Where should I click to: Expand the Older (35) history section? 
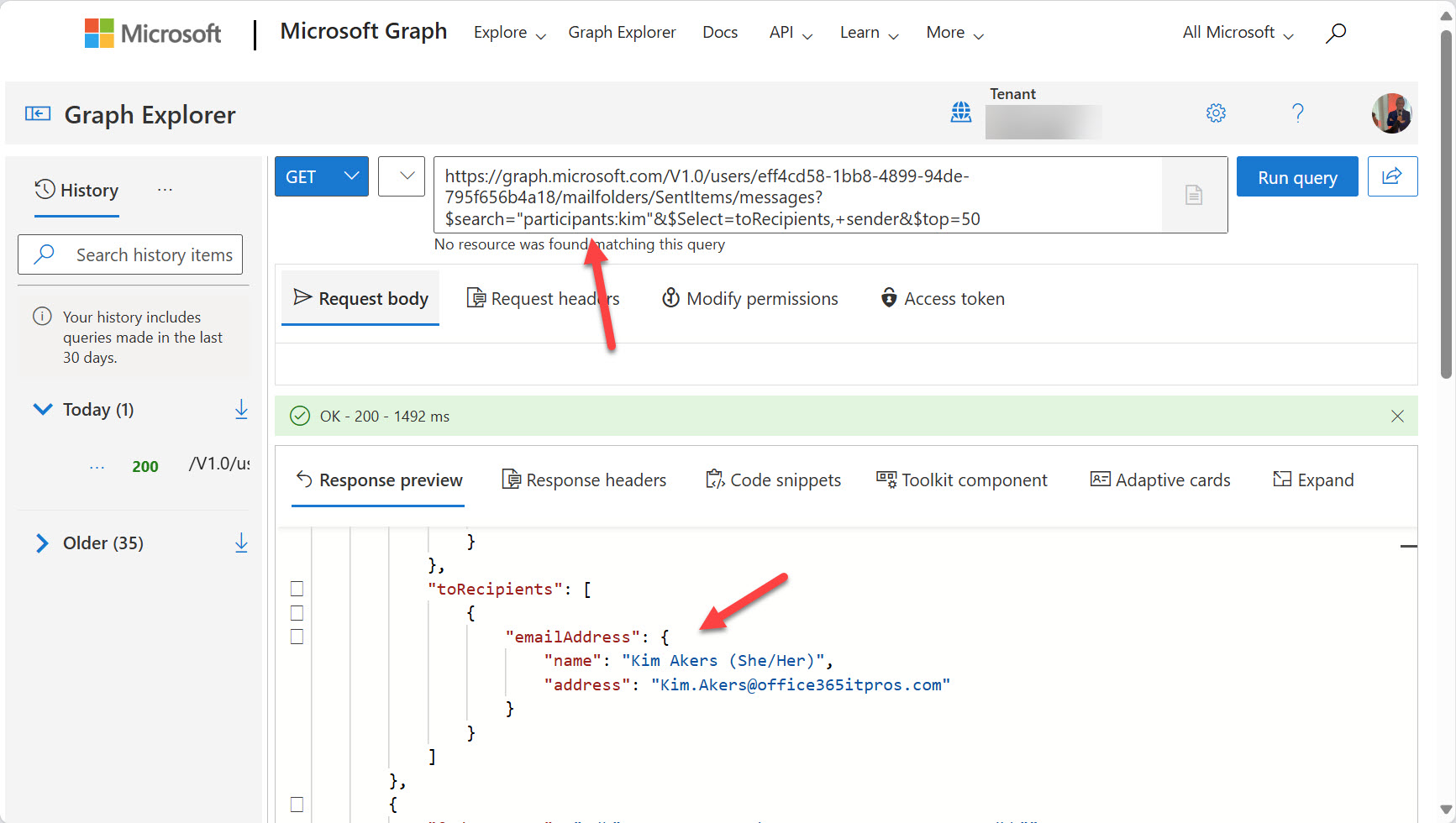[43, 543]
